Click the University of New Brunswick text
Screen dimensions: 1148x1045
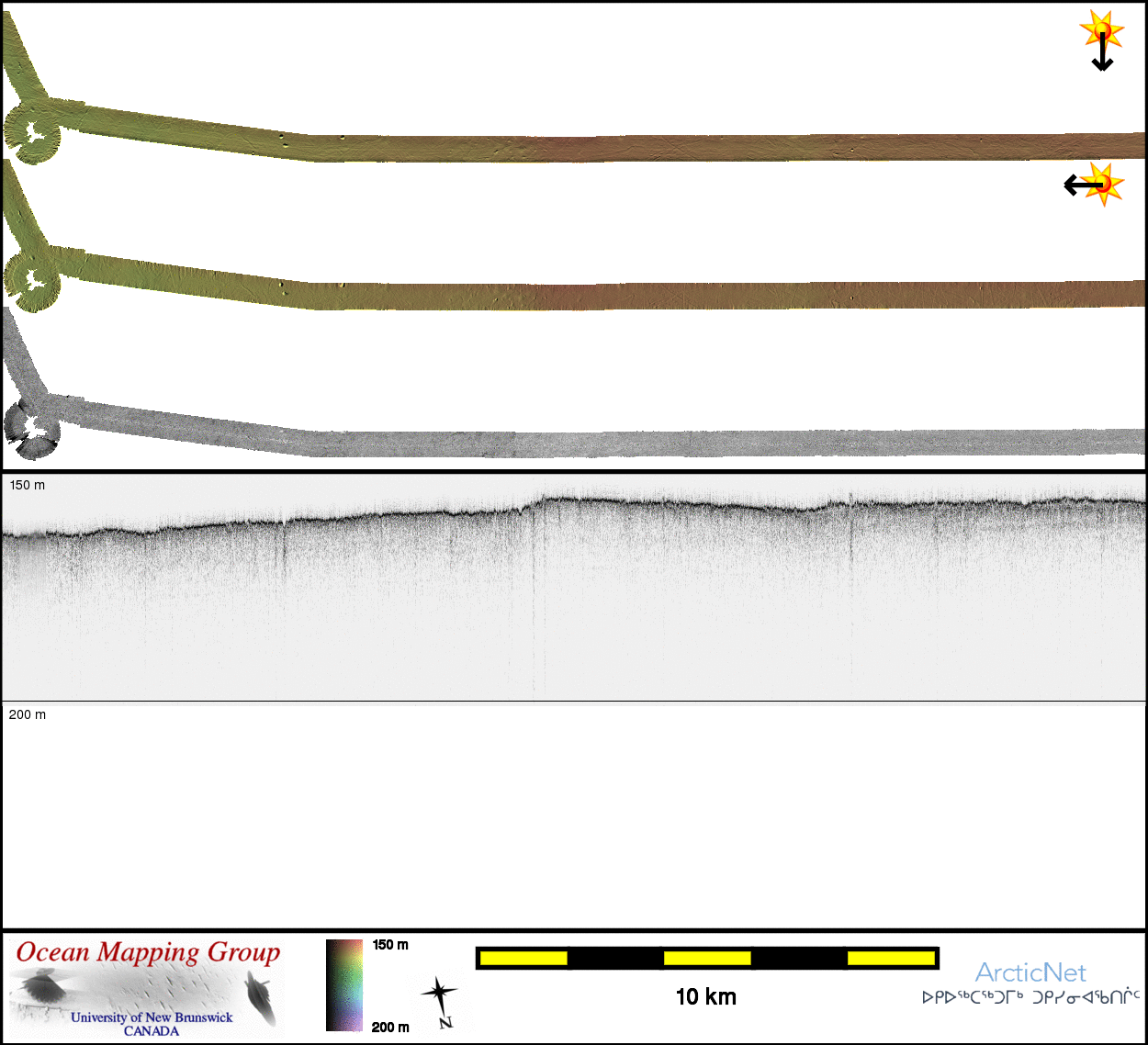click(x=152, y=1017)
